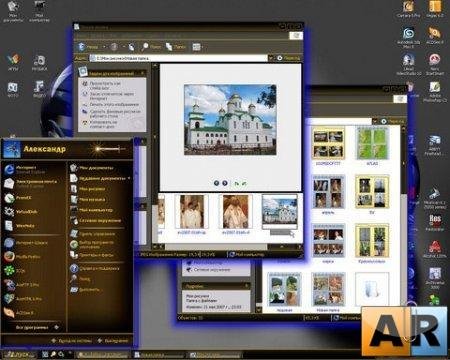Viewport: 450px width, 360px height.
Task: Open Nero StartSmart desktop icon
Action: coord(435,65)
